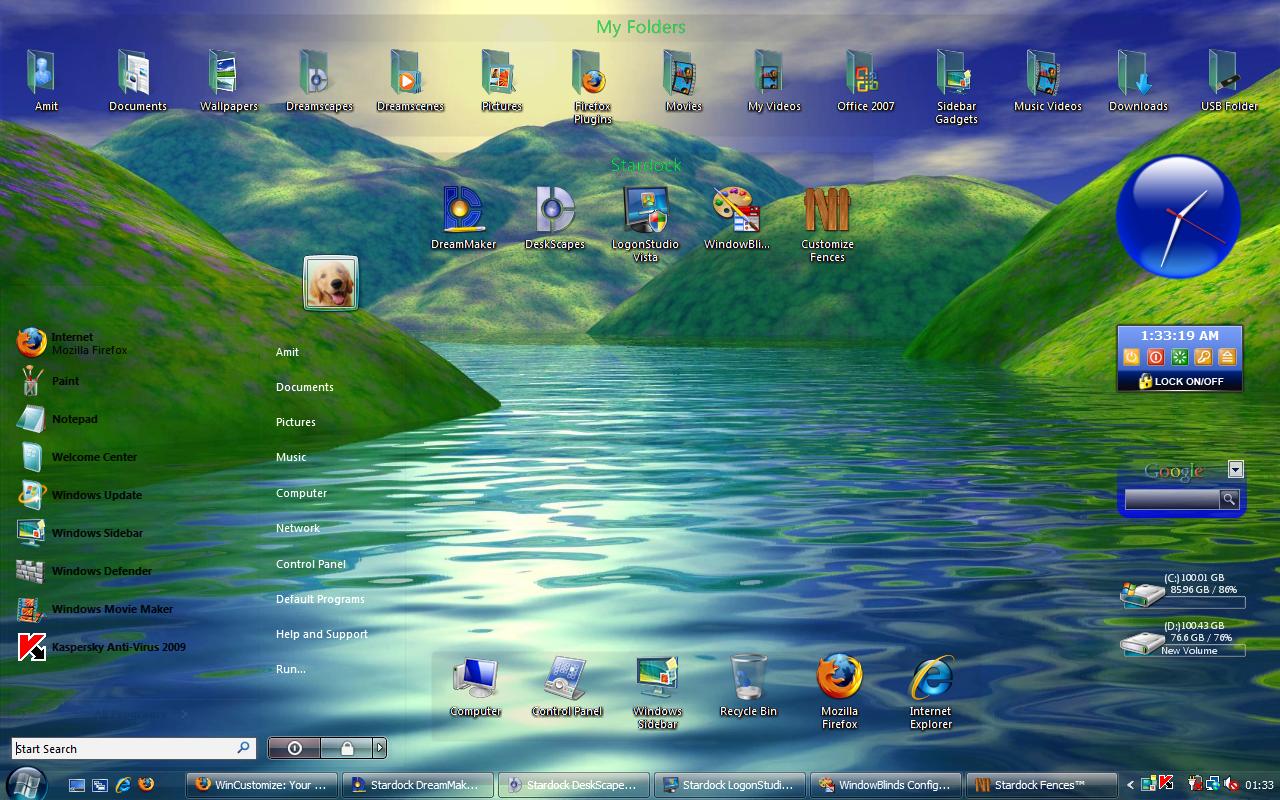Open the Dreamscenes folder icon
The image size is (1280, 800).
click(x=410, y=80)
